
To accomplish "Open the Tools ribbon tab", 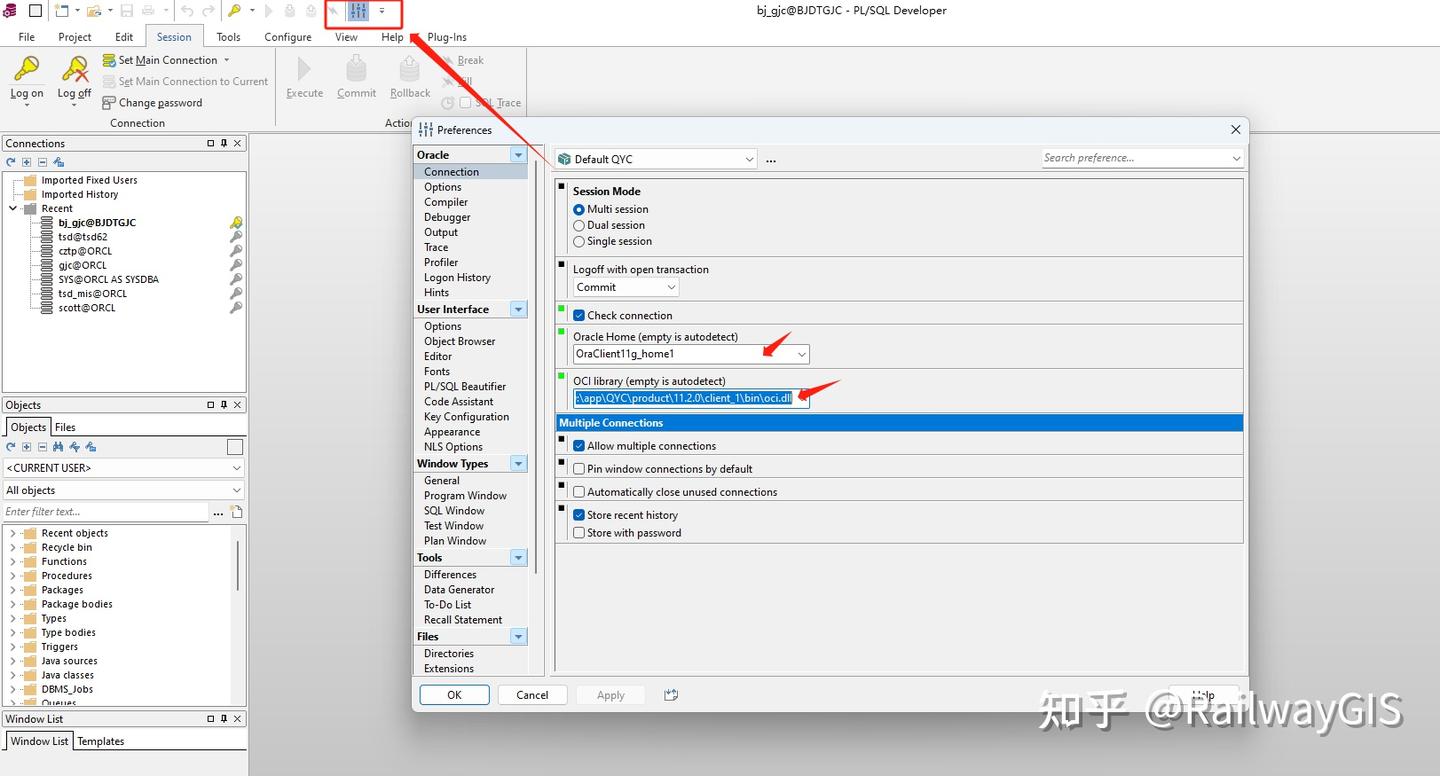I will point(228,37).
